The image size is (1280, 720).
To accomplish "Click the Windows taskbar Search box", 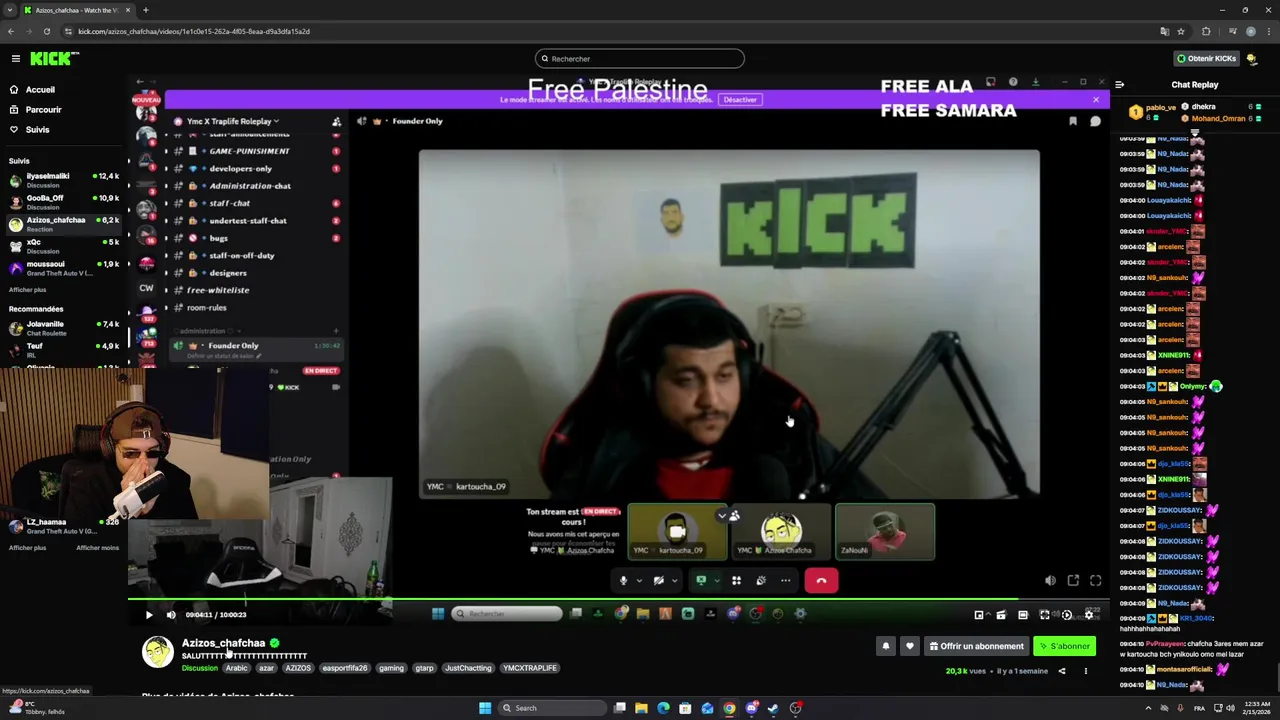I will [x=553, y=708].
